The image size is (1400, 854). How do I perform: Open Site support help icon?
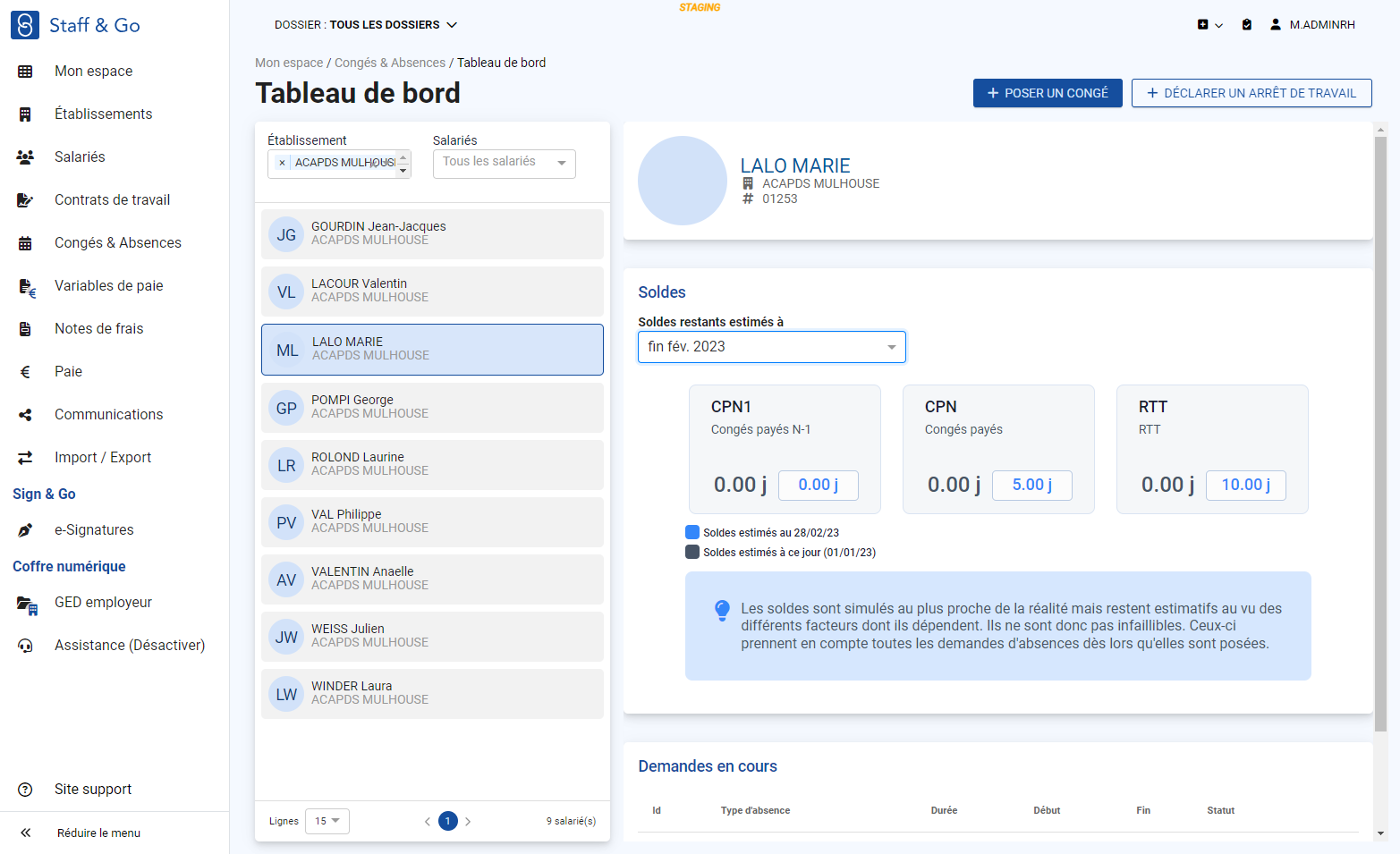tap(25, 790)
